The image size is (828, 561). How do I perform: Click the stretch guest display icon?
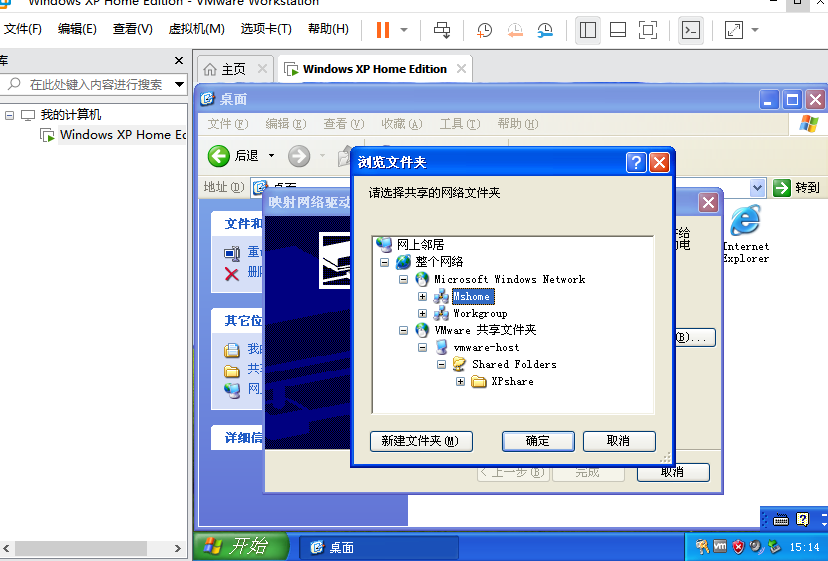pos(733,30)
